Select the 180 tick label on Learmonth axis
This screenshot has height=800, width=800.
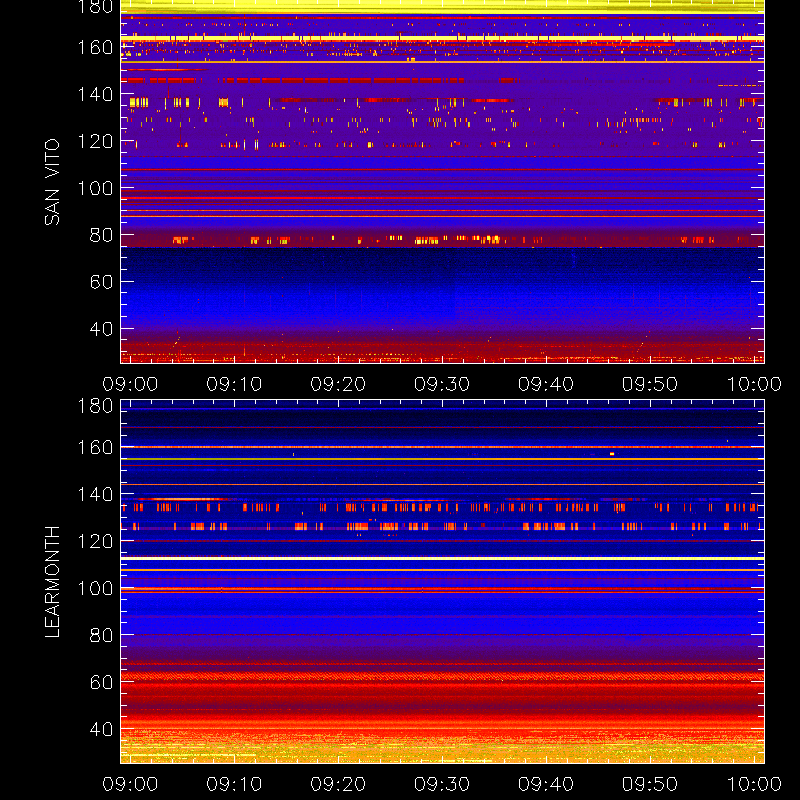(x=95, y=406)
